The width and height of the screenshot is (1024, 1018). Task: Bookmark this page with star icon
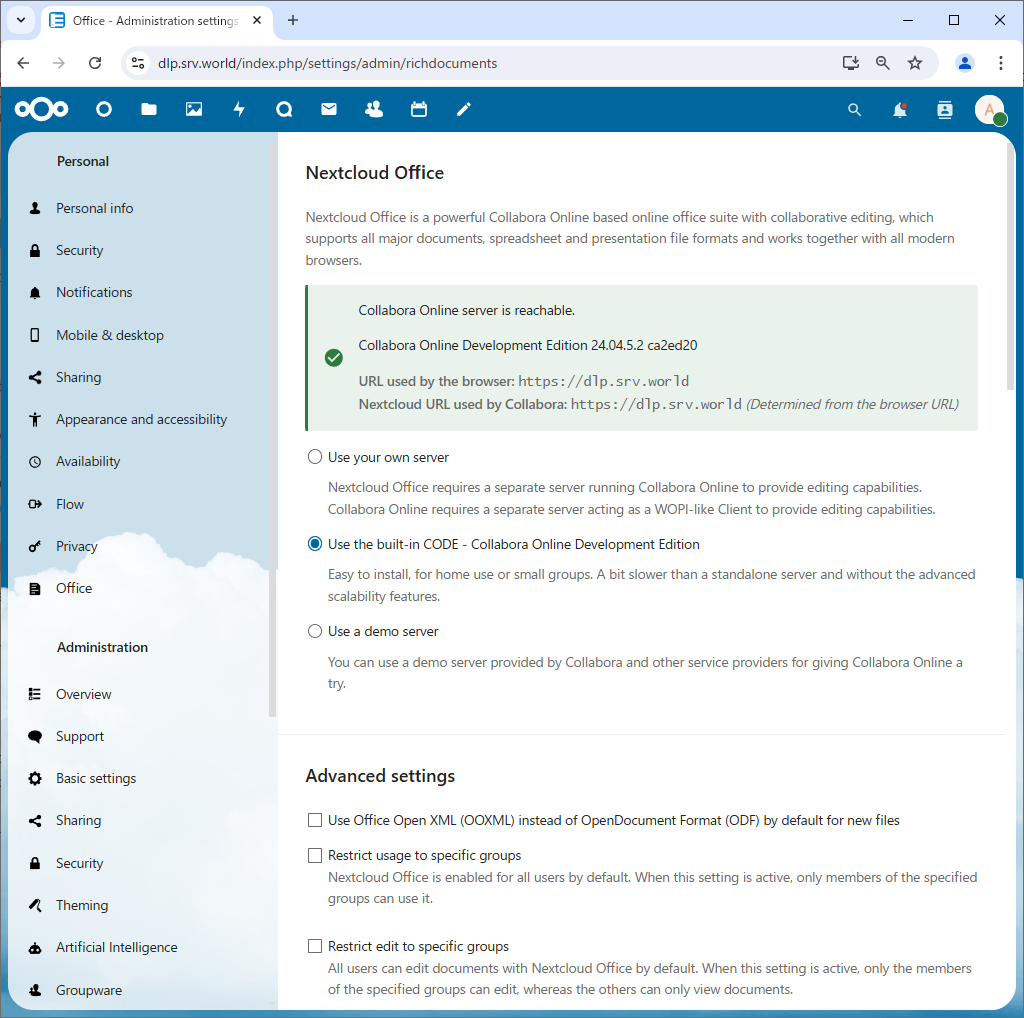(x=915, y=63)
